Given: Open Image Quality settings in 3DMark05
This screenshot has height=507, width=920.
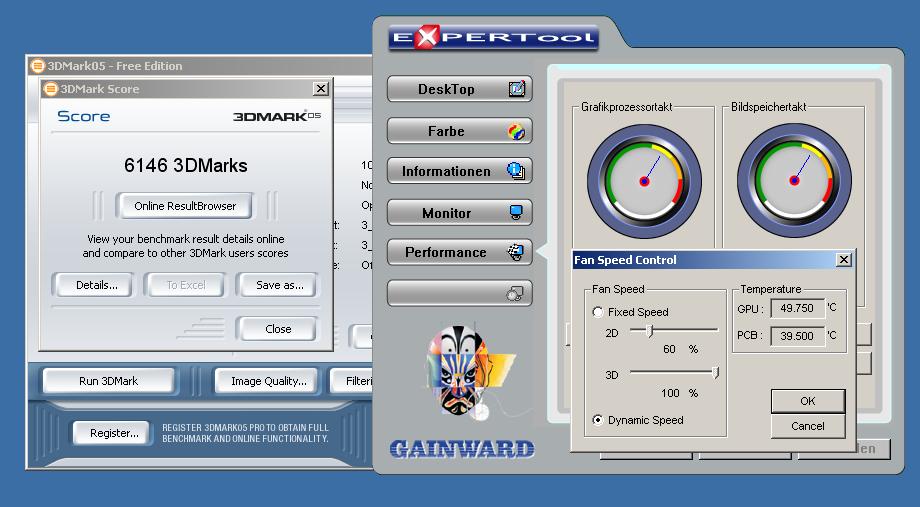Looking at the screenshot, I should (269, 381).
